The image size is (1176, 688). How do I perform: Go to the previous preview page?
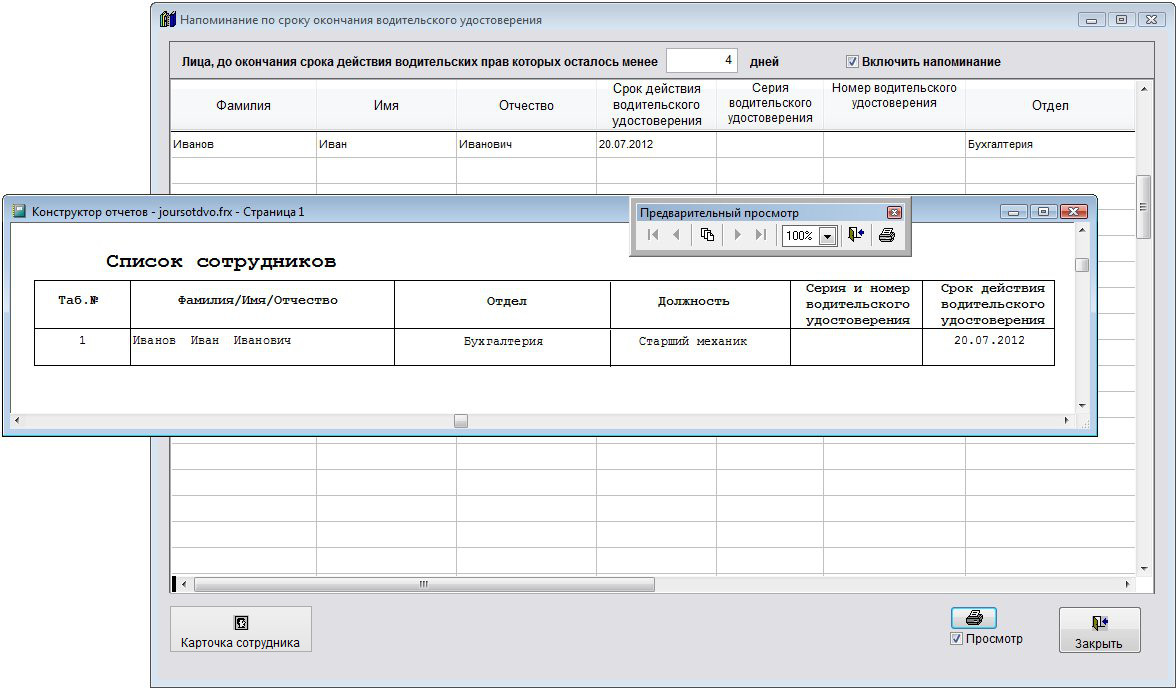click(676, 236)
